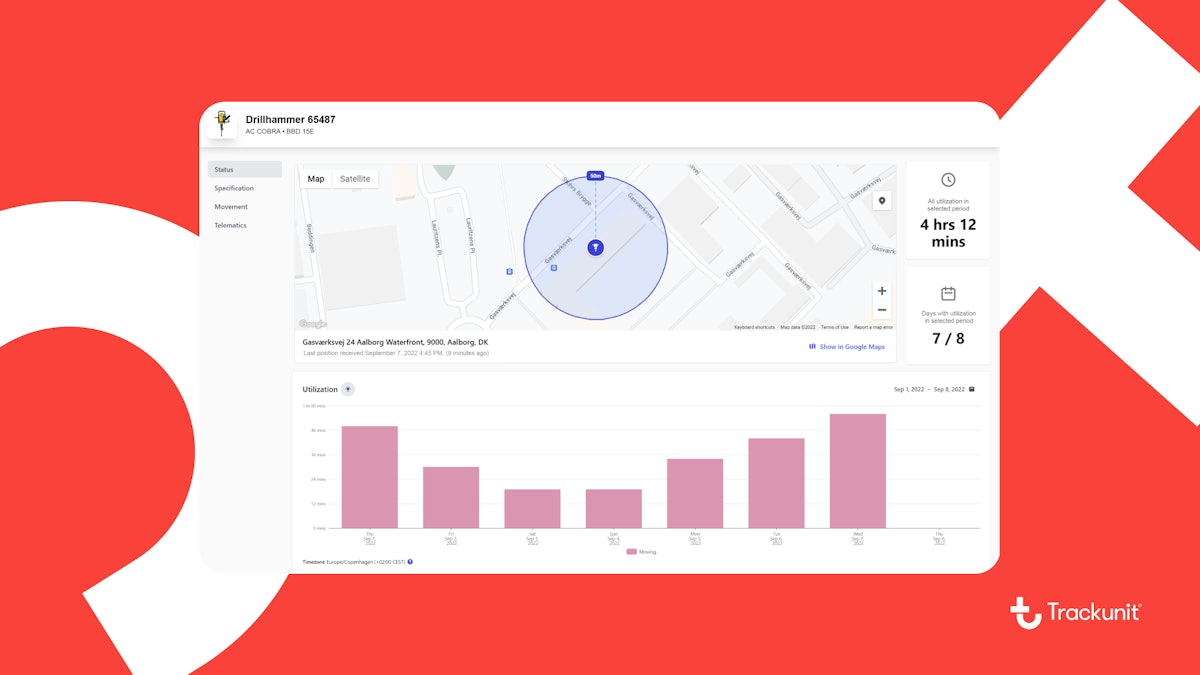Click the drillhammer asset icon in the header
This screenshot has width=1200, height=675.
[222, 124]
